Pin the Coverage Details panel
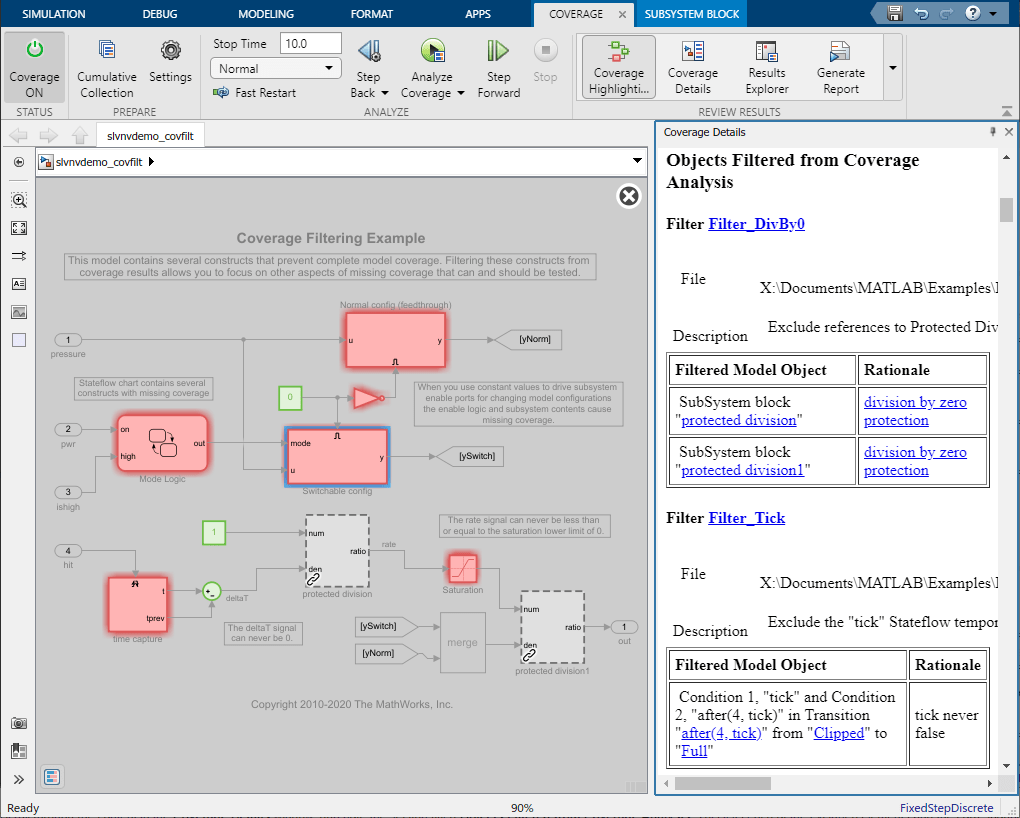This screenshot has width=1020, height=818. click(991, 131)
